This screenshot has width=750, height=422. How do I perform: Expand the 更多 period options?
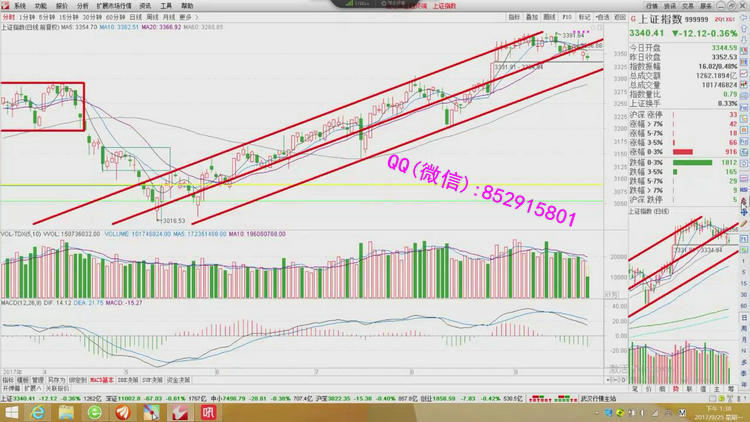[185, 18]
